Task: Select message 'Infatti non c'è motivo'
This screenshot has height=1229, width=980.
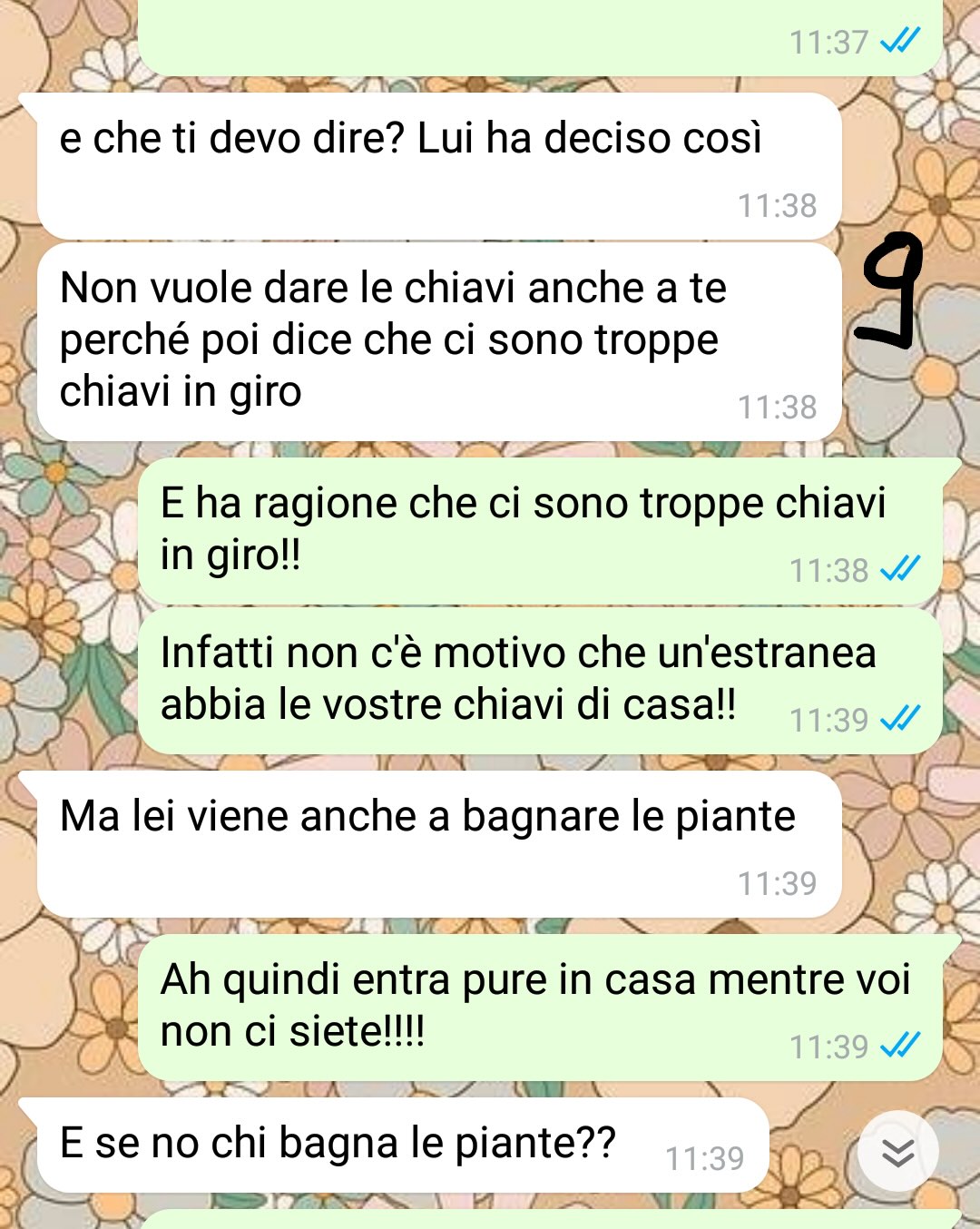Action: (x=541, y=681)
